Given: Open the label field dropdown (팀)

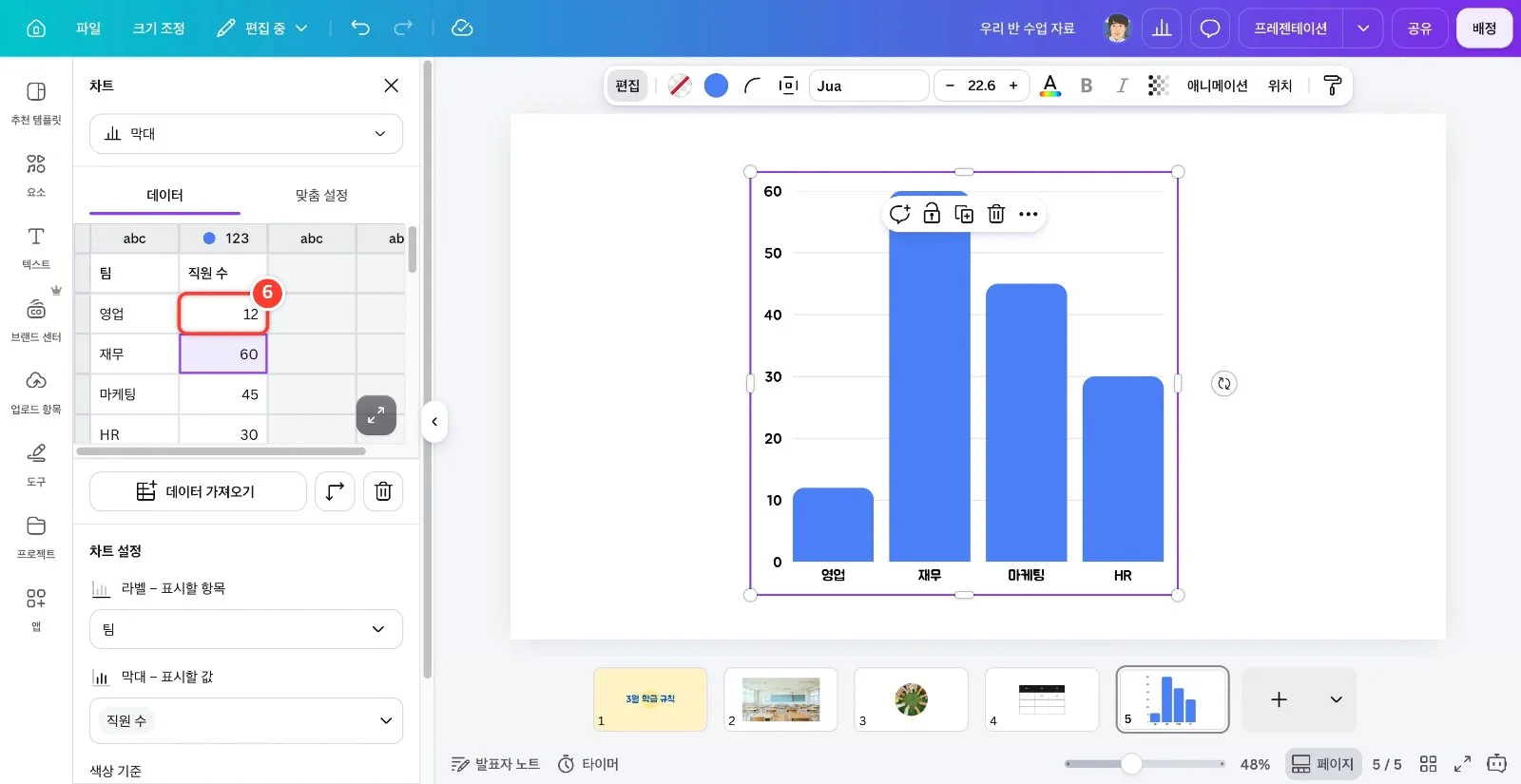Looking at the screenshot, I should (246, 629).
